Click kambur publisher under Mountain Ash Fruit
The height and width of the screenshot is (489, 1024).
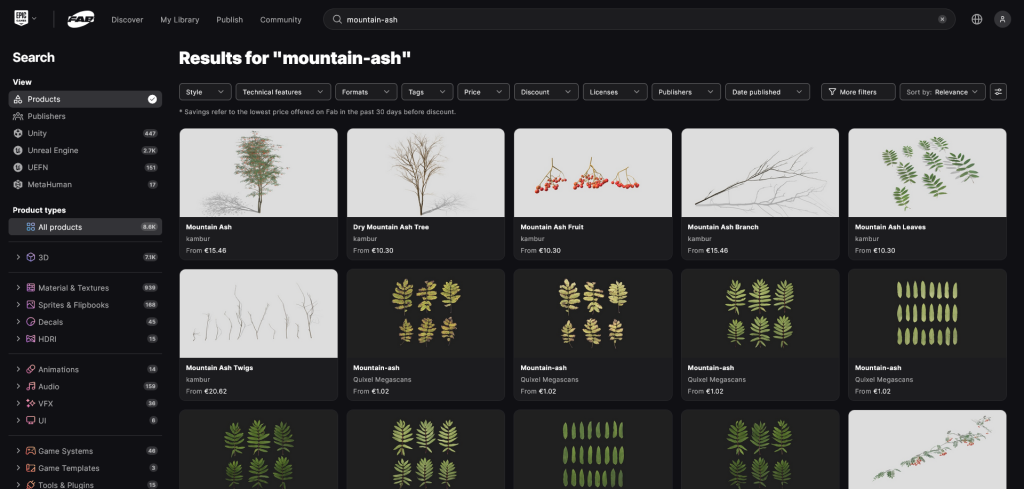pyautogui.click(x=531, y=239)
